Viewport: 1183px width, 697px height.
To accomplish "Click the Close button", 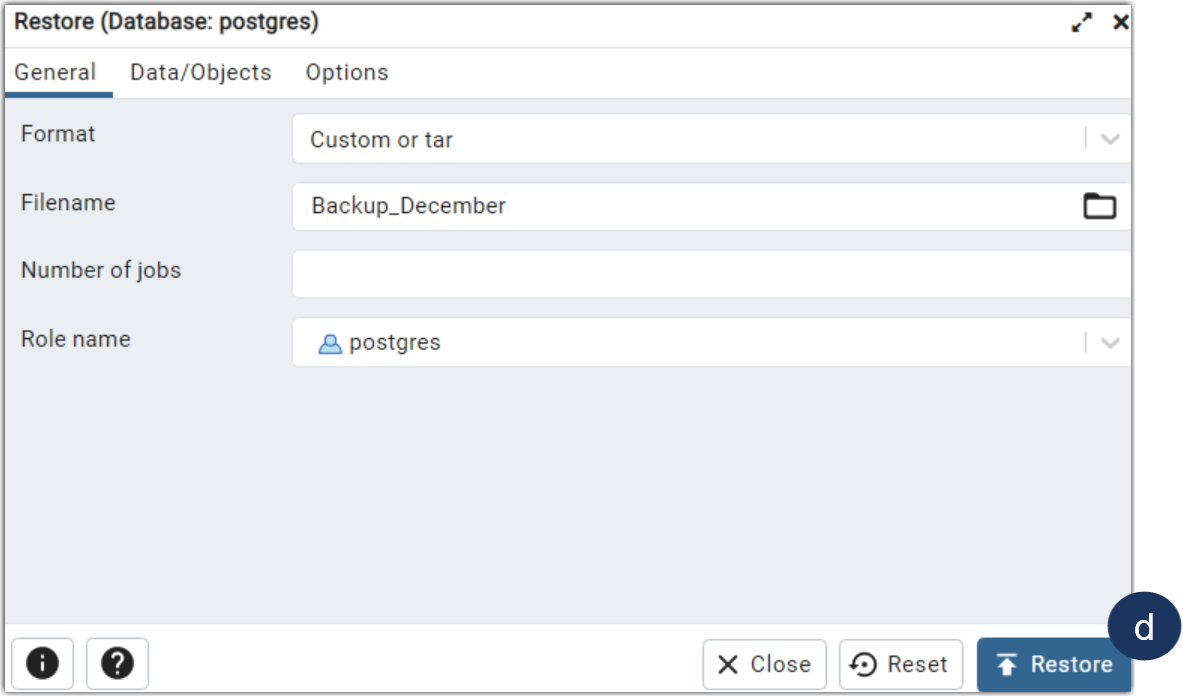I will (764, 663).
